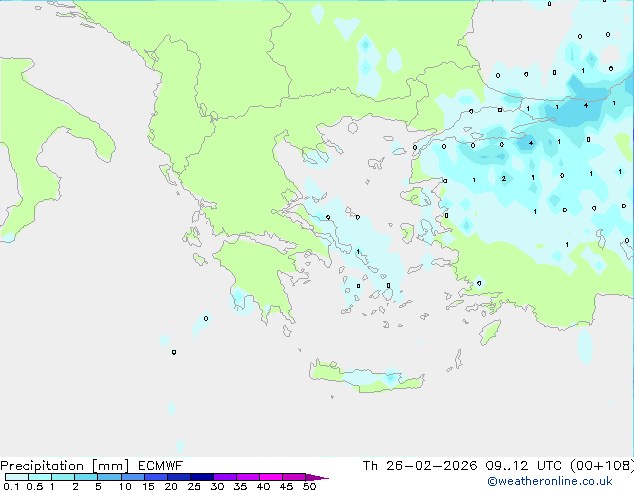Click the small rain patch in northern Bulgaria
The width and height of the screenshot is (634, 490).
tap(366, 45)
